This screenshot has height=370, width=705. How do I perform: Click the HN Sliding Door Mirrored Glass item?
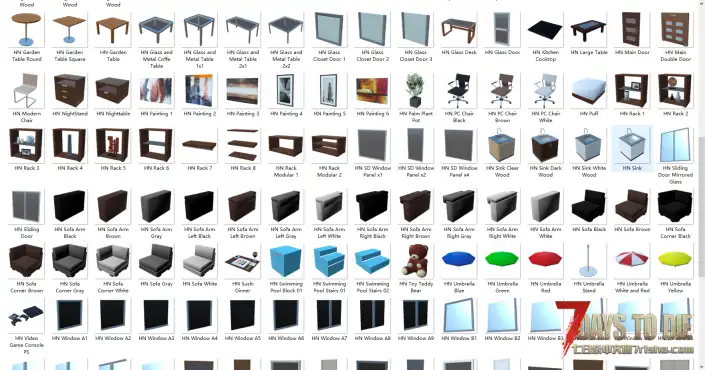(675, 145)
